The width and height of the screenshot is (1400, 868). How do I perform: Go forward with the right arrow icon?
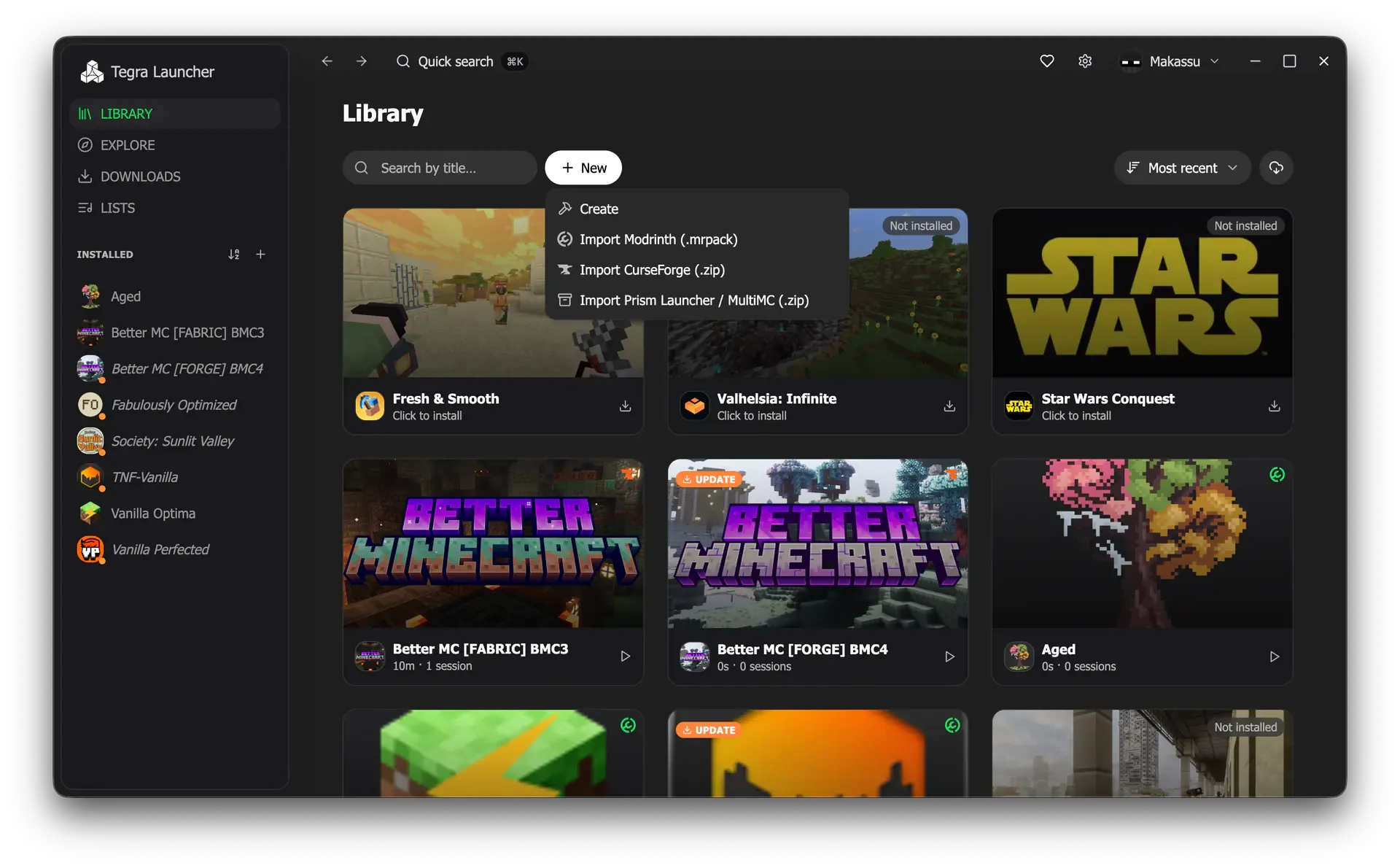[x=361, y=61]
